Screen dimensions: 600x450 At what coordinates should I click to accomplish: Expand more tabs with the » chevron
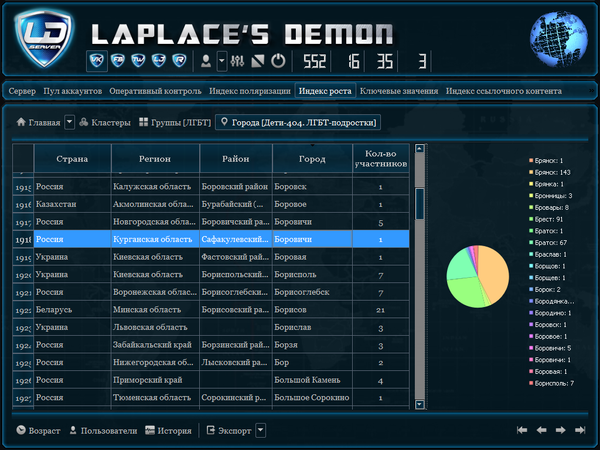click(592, 91)
